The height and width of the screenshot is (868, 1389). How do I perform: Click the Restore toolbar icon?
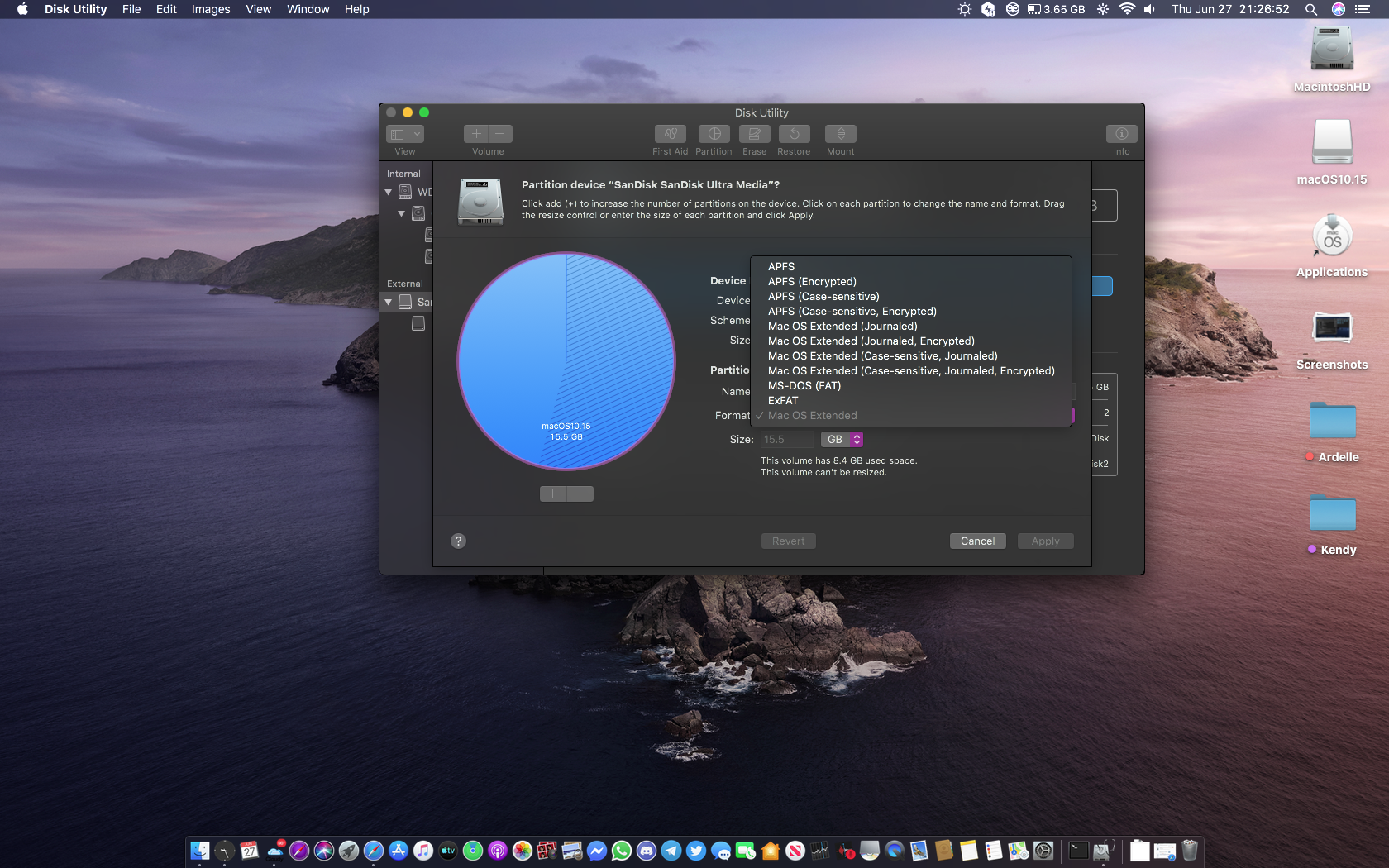click(x=794, y=134)
